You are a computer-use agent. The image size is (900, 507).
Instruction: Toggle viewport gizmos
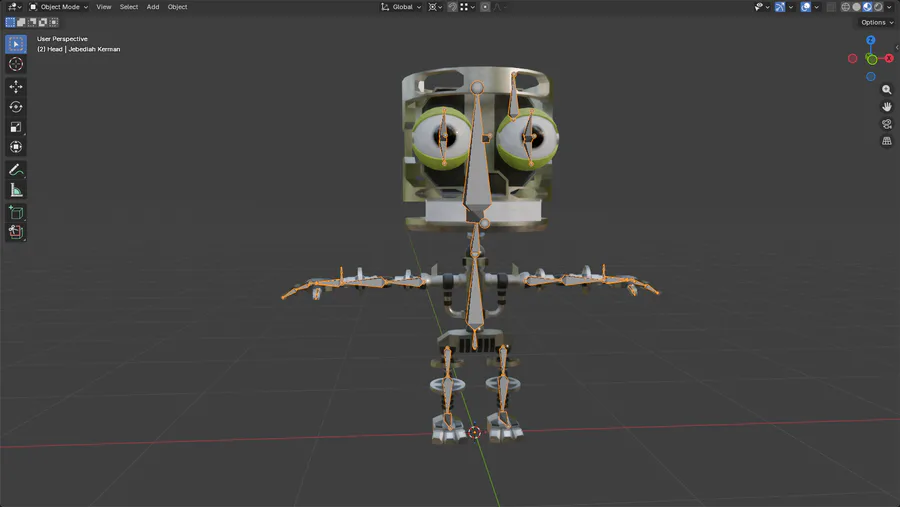point(780,7)
